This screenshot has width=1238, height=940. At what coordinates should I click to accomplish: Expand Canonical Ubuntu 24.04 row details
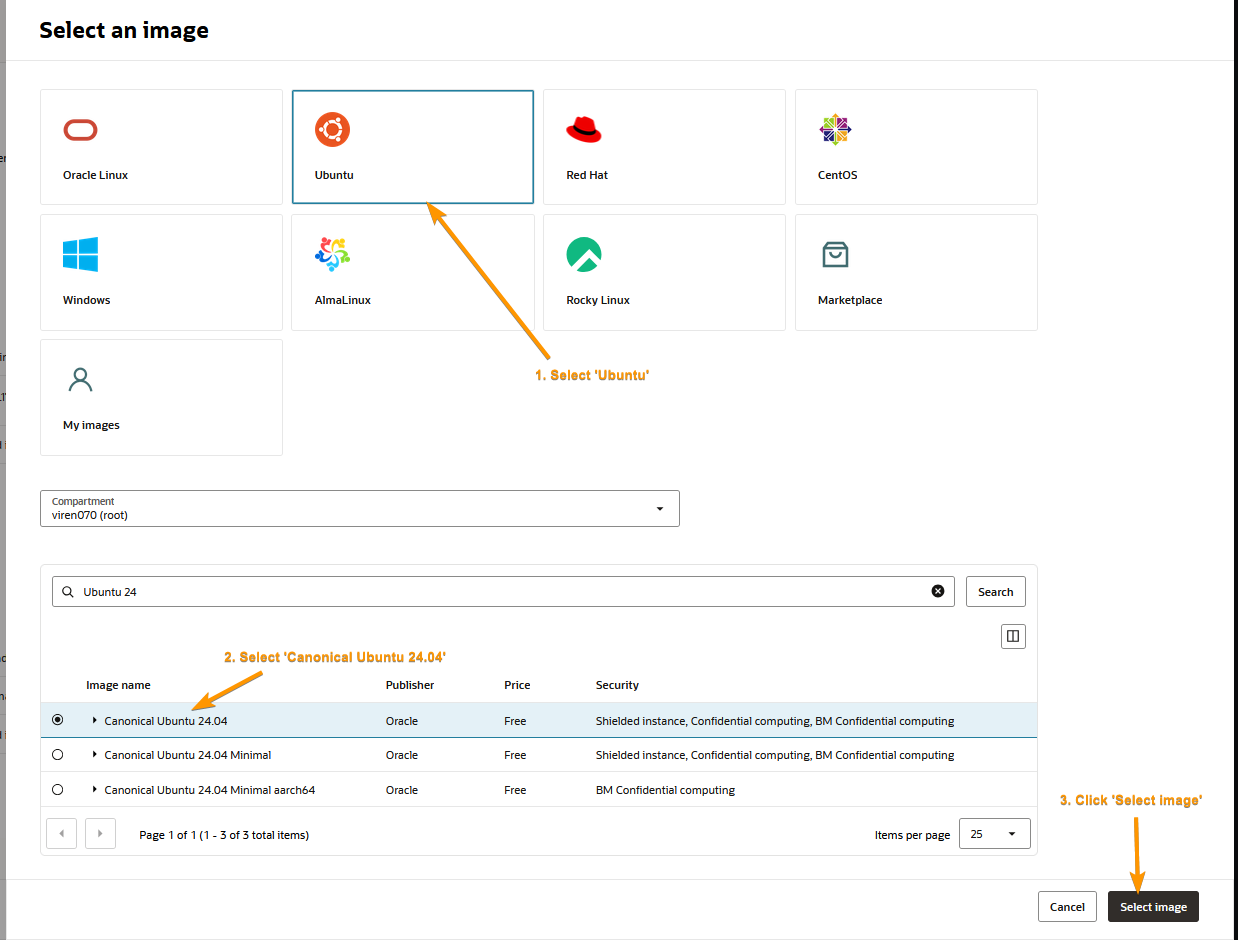click(95, 720)
